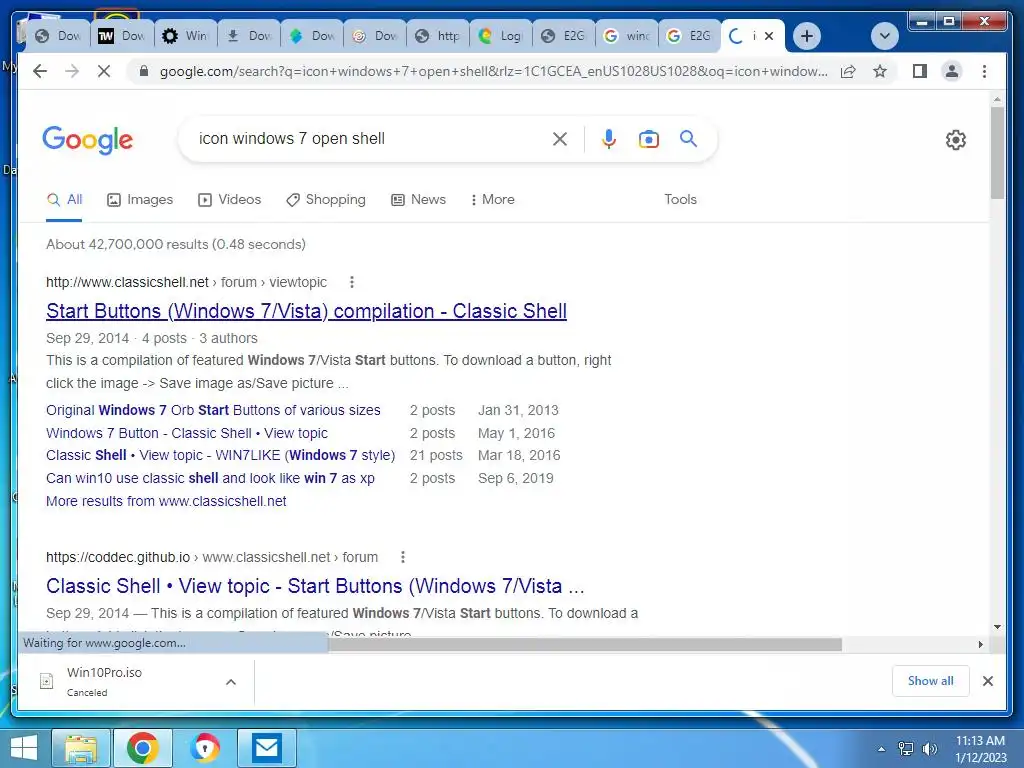Search by image camera icon
Screen dimensions: 1024x768
[648, 138]
